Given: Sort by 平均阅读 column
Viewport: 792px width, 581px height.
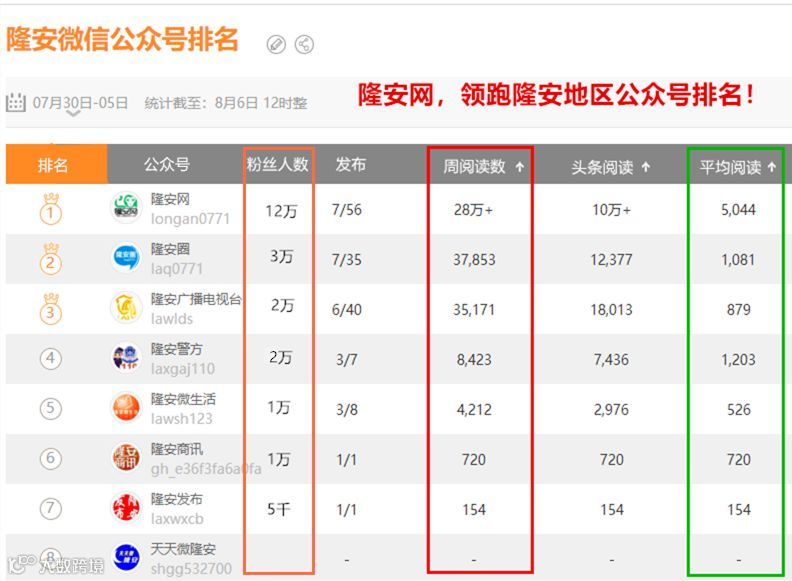Looking at the screenshot, I should coord(730,167).
